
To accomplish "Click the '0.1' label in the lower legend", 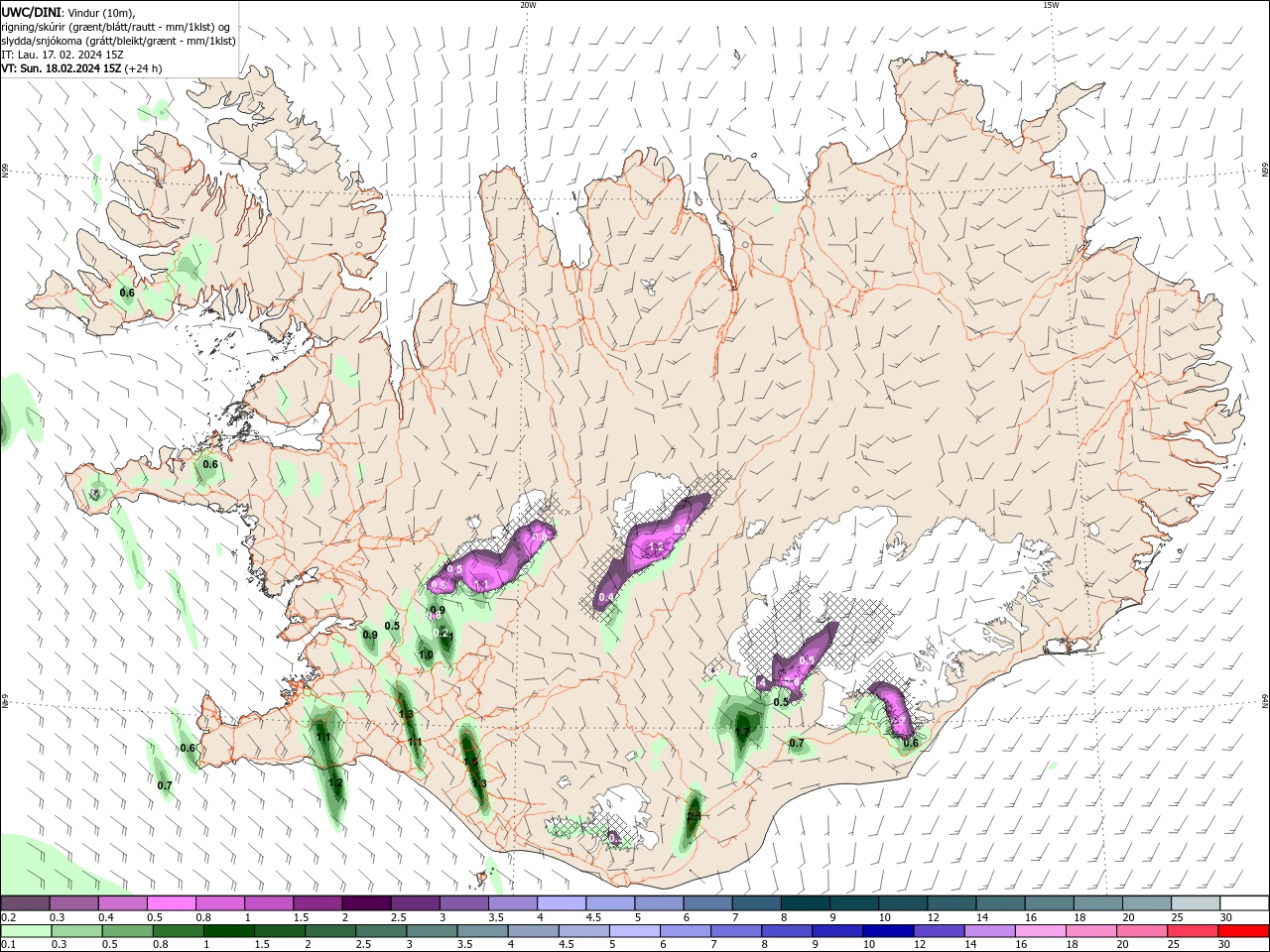I will (x=7, y=945).
